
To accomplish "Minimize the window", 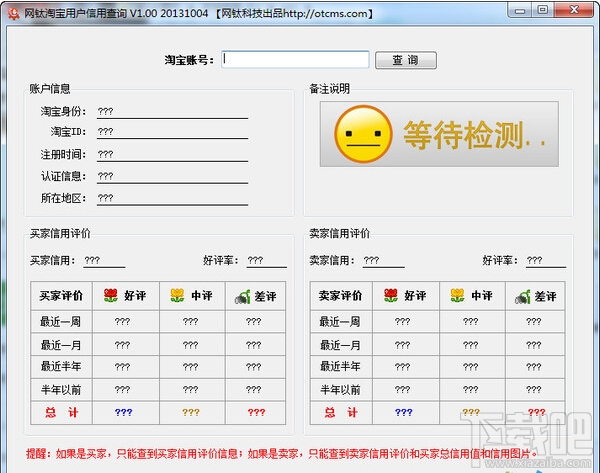I will pos(520,10).
